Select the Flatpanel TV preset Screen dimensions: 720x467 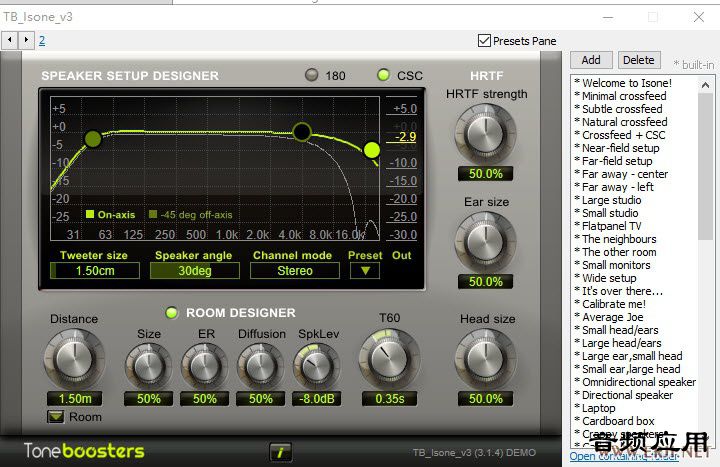click(608, 226)
